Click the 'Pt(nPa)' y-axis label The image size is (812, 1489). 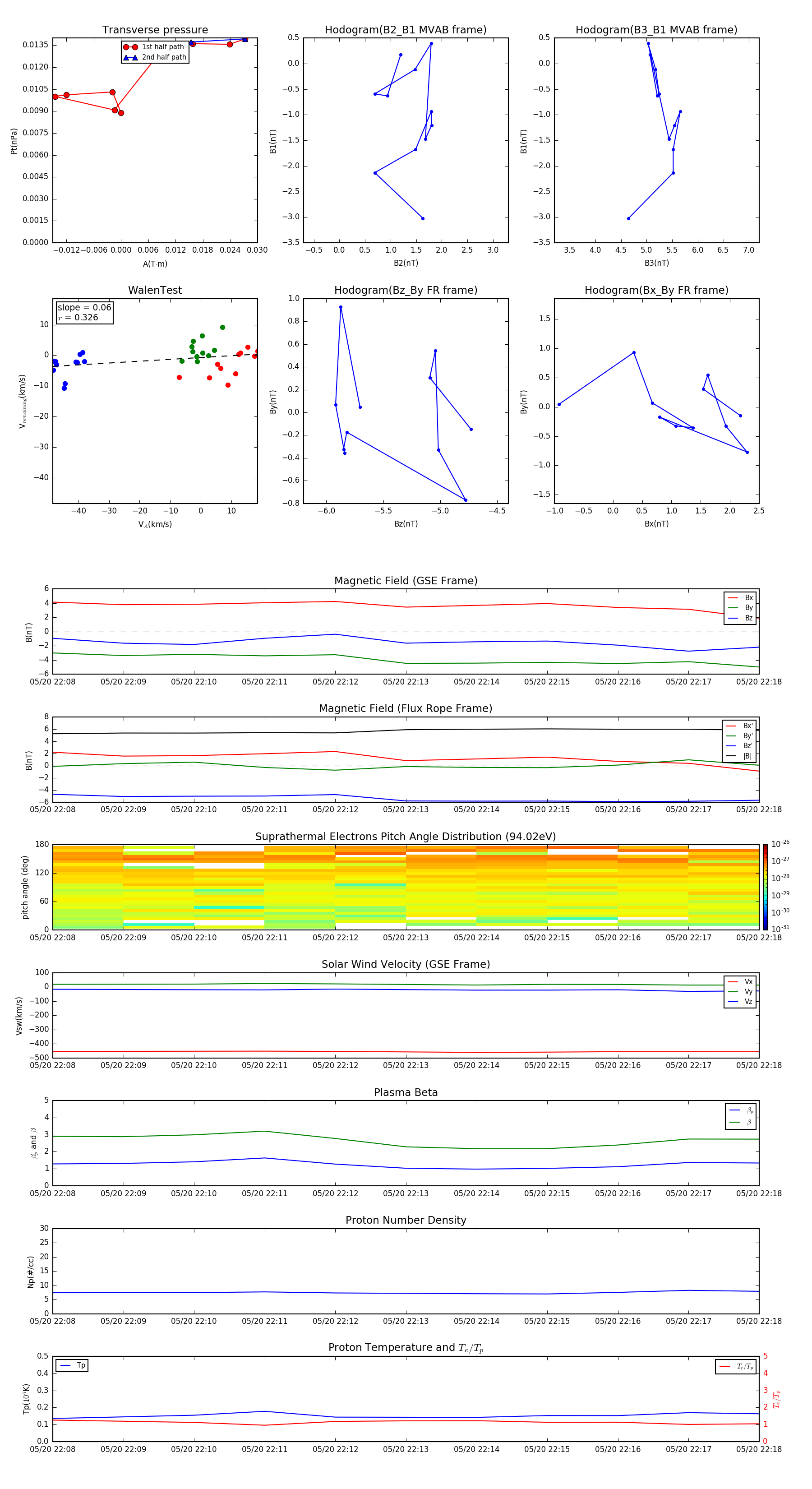click(x=14, y=140)
